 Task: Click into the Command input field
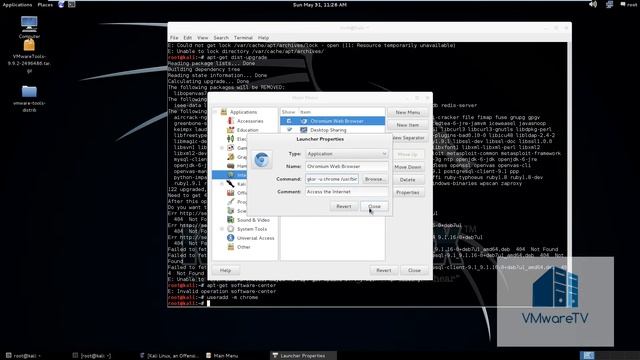coord(332,179)
